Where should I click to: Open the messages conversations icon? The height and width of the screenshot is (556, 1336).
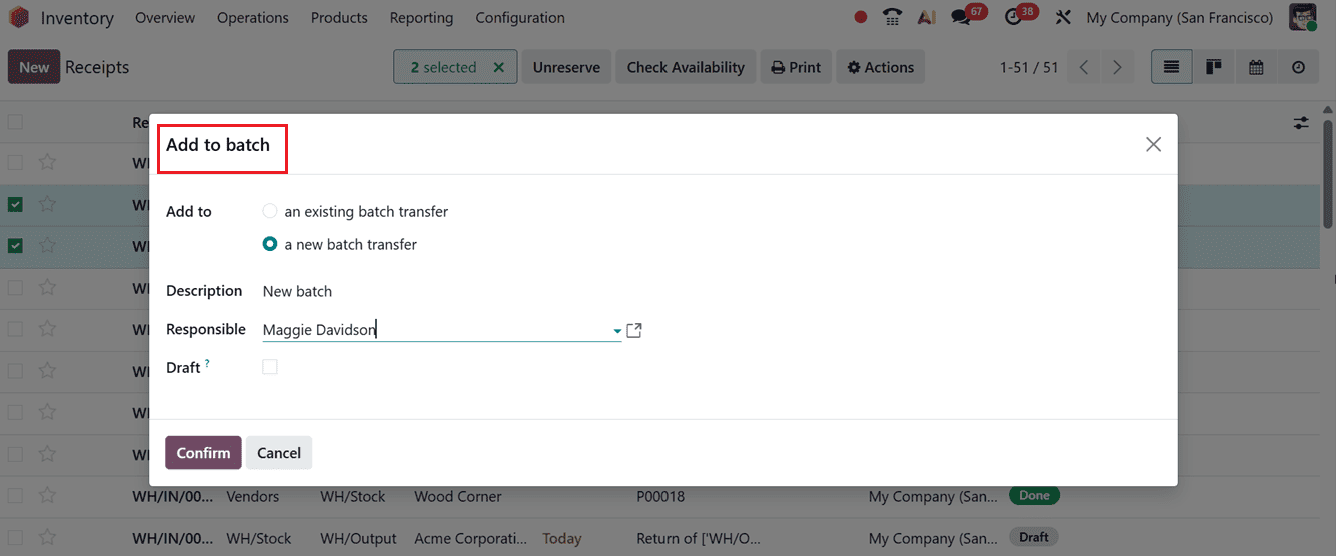click(x=961, y=18)
